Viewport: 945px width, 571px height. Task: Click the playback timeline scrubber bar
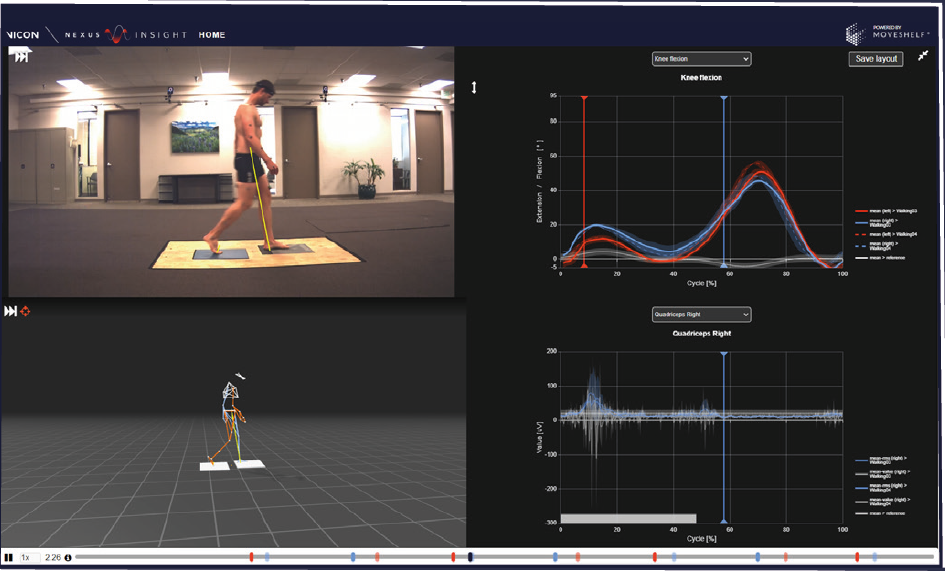600,556
